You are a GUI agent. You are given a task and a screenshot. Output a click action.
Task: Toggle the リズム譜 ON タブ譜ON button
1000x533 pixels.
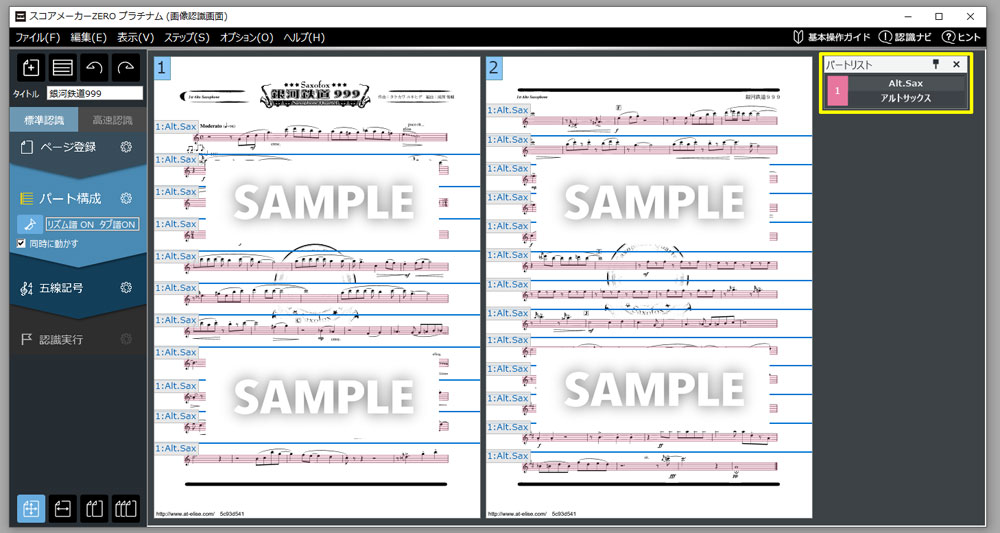coord(92,224)
